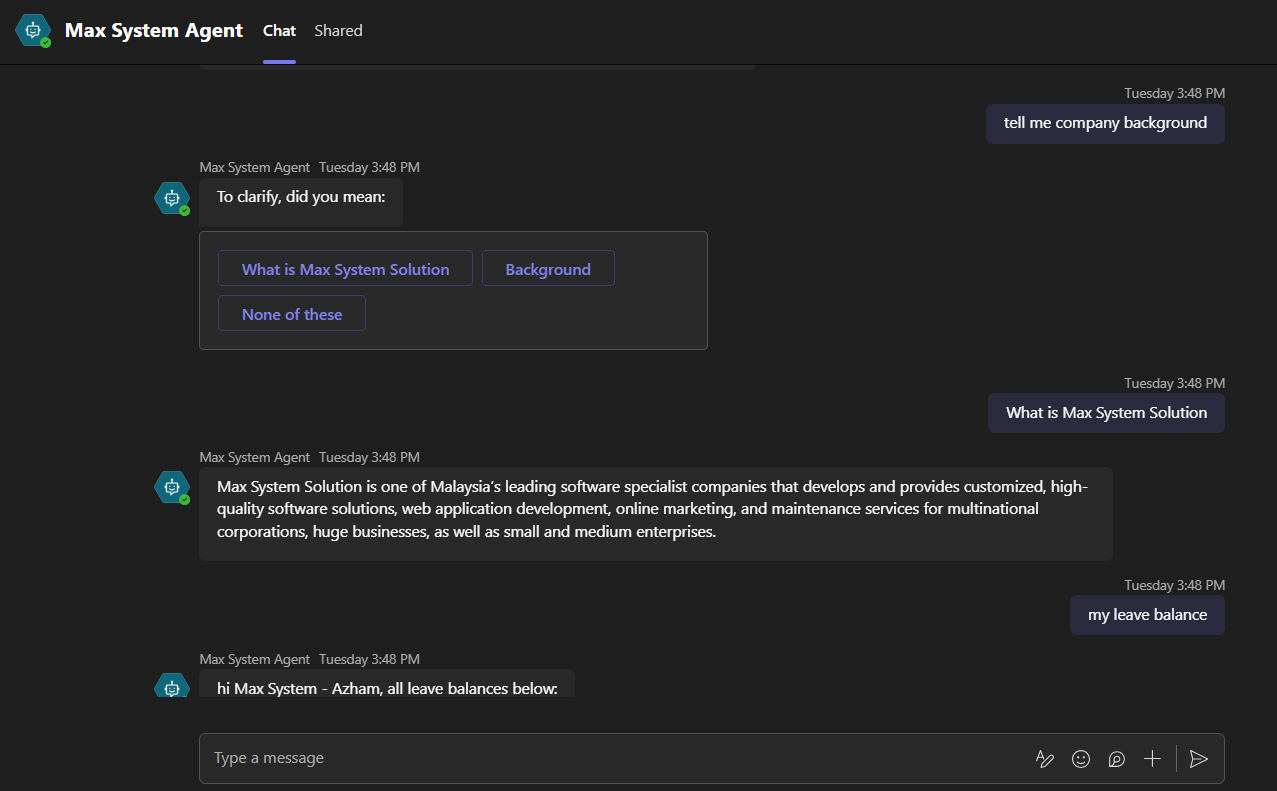Click the 'Max System Agent' title text
The width and height of the screenshot is (1277, 791).
tap(154, 31)
